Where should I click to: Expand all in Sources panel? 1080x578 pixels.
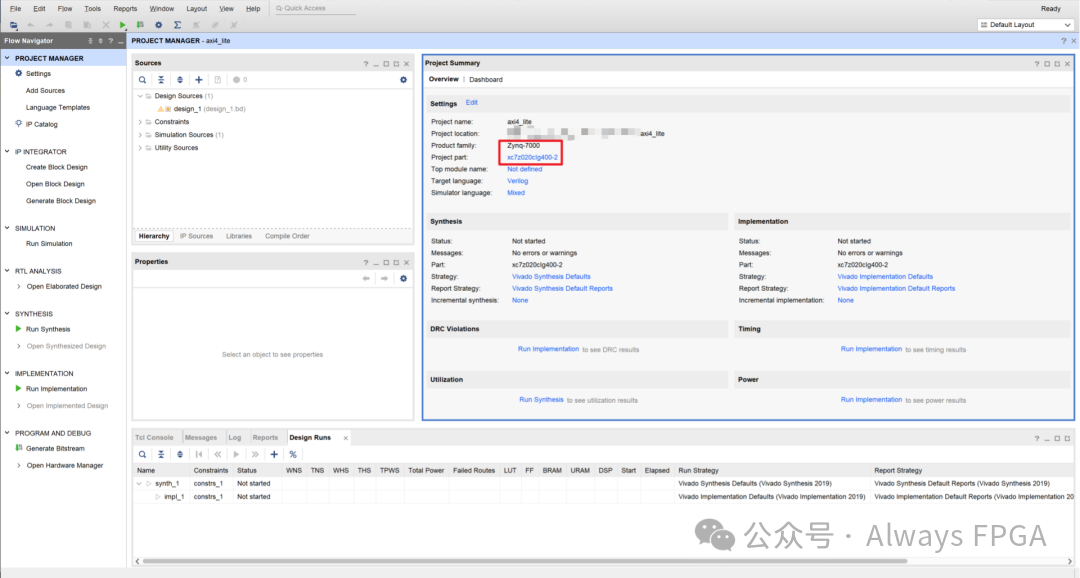pyautogui.click(x=180, y=80)
